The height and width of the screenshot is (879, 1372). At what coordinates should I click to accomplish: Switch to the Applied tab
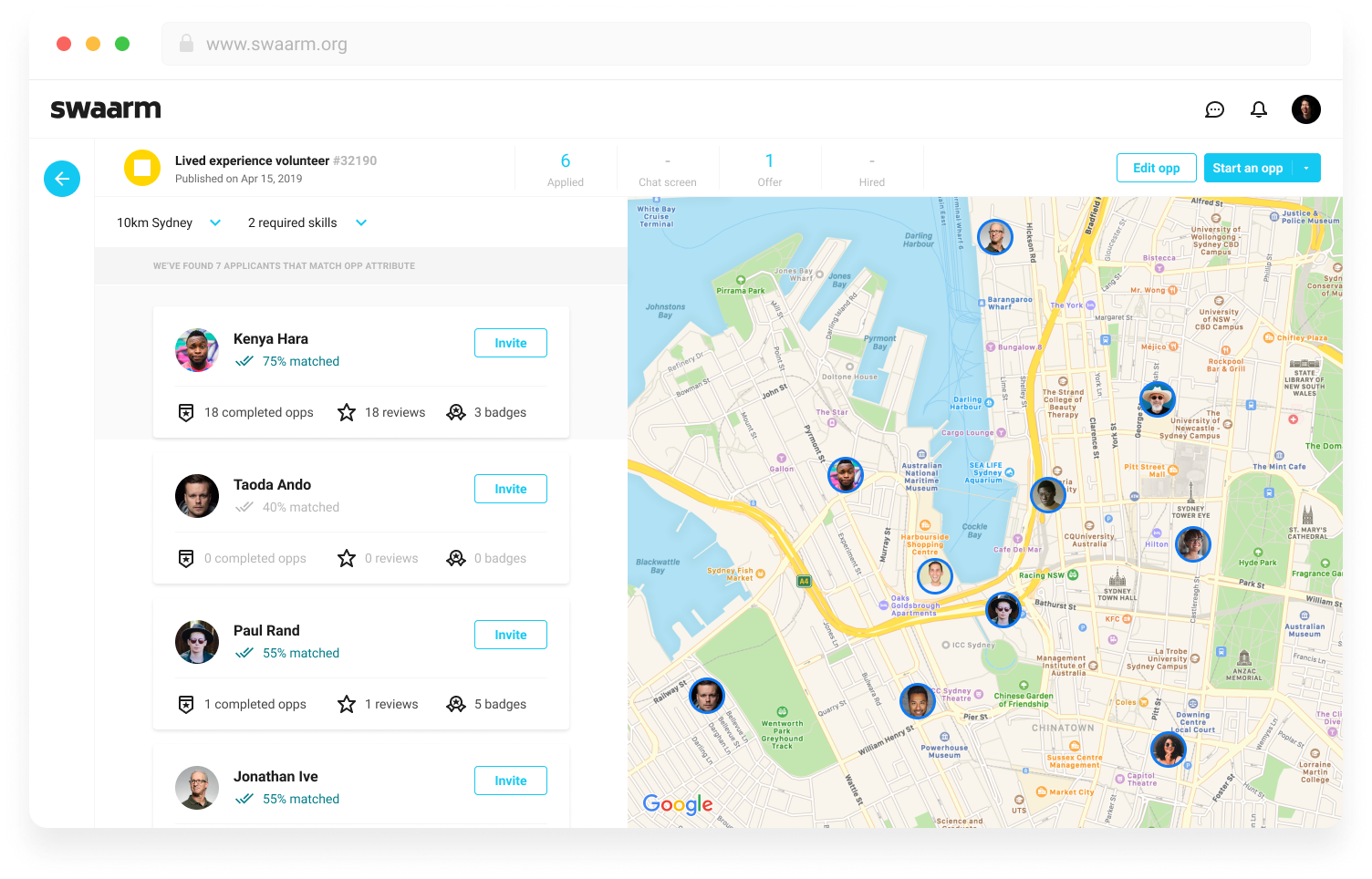tap(566, 169)
